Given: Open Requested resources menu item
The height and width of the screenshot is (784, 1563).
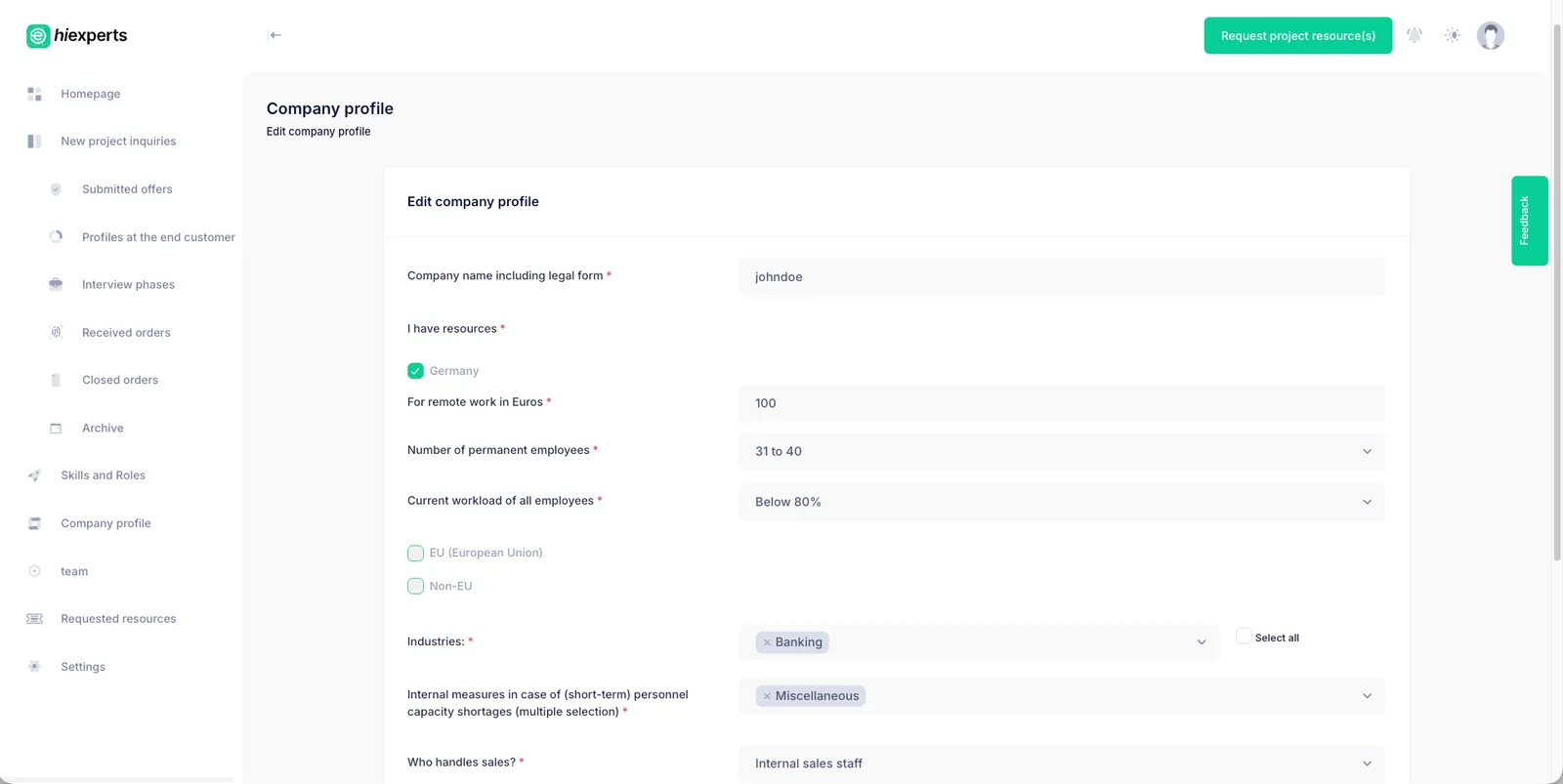Looking at the screenshot, I should (118, 619).
